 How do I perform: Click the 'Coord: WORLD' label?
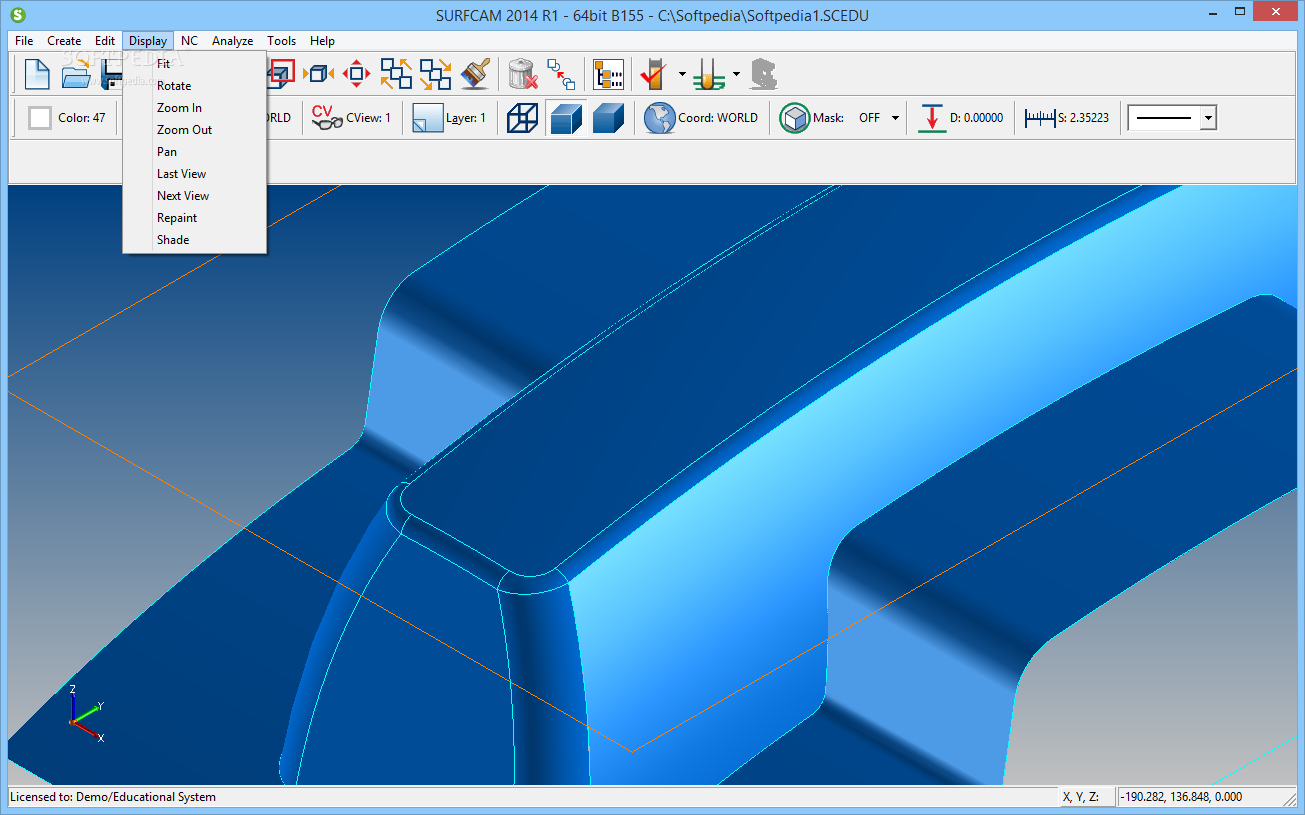click(x=718, y=118)
